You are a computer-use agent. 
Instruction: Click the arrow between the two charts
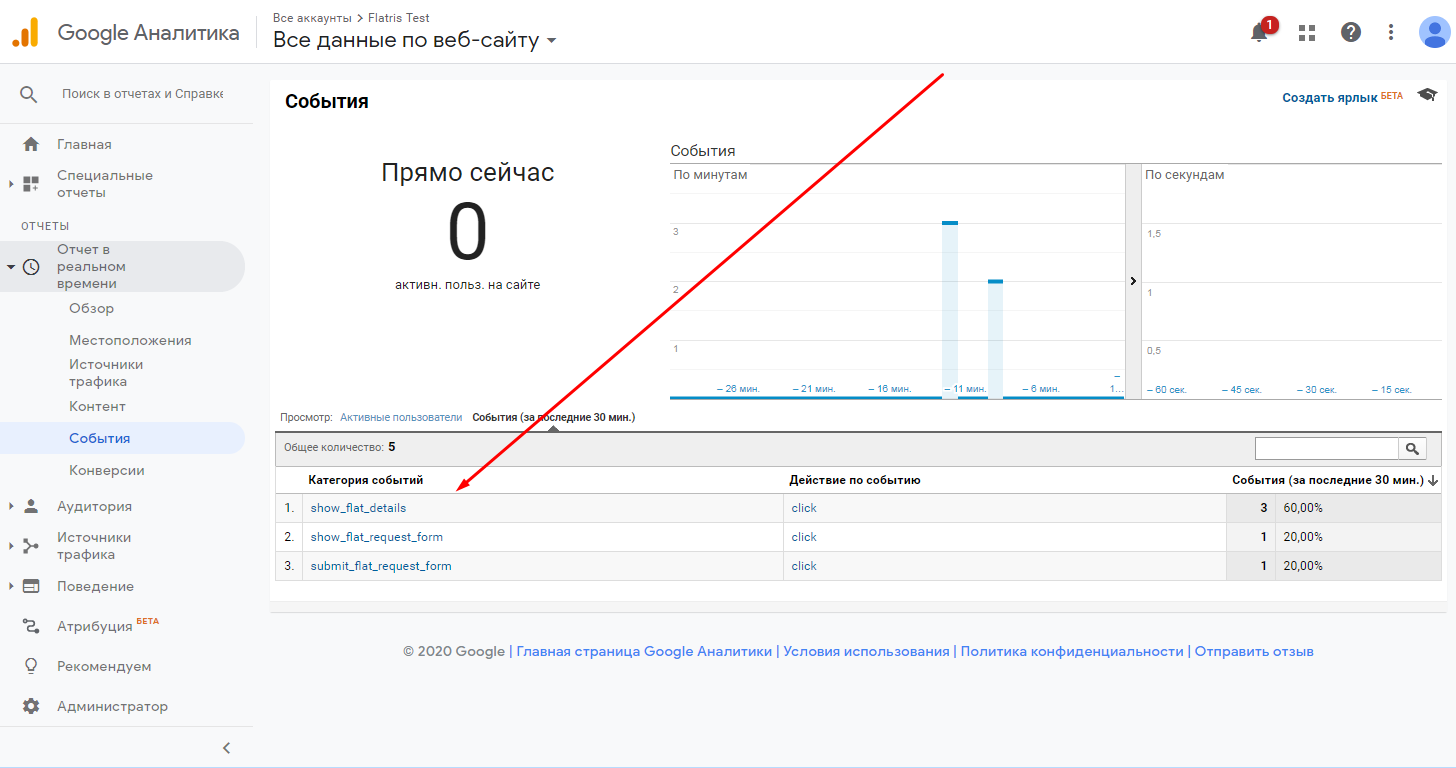[1133, 281]
